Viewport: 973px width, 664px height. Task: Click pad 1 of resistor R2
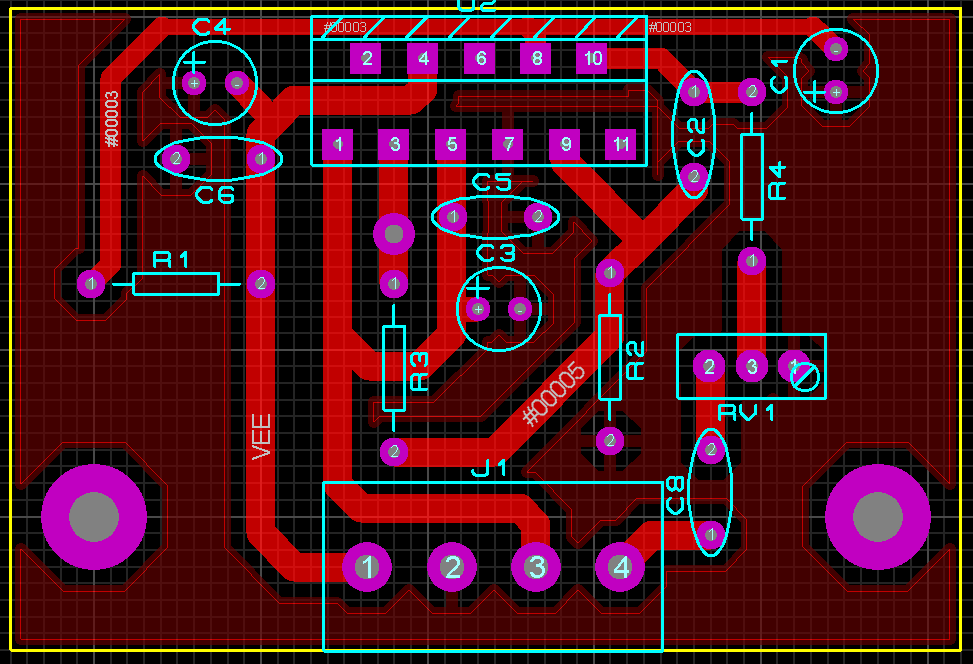[x=610, y=272]
